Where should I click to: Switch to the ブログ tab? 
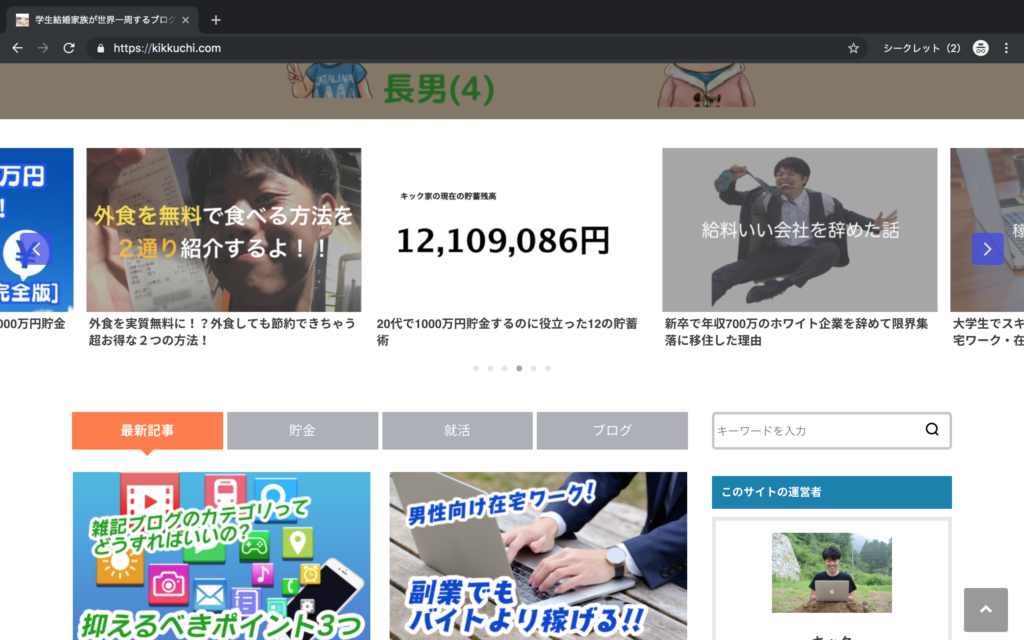tap(612, 430)
